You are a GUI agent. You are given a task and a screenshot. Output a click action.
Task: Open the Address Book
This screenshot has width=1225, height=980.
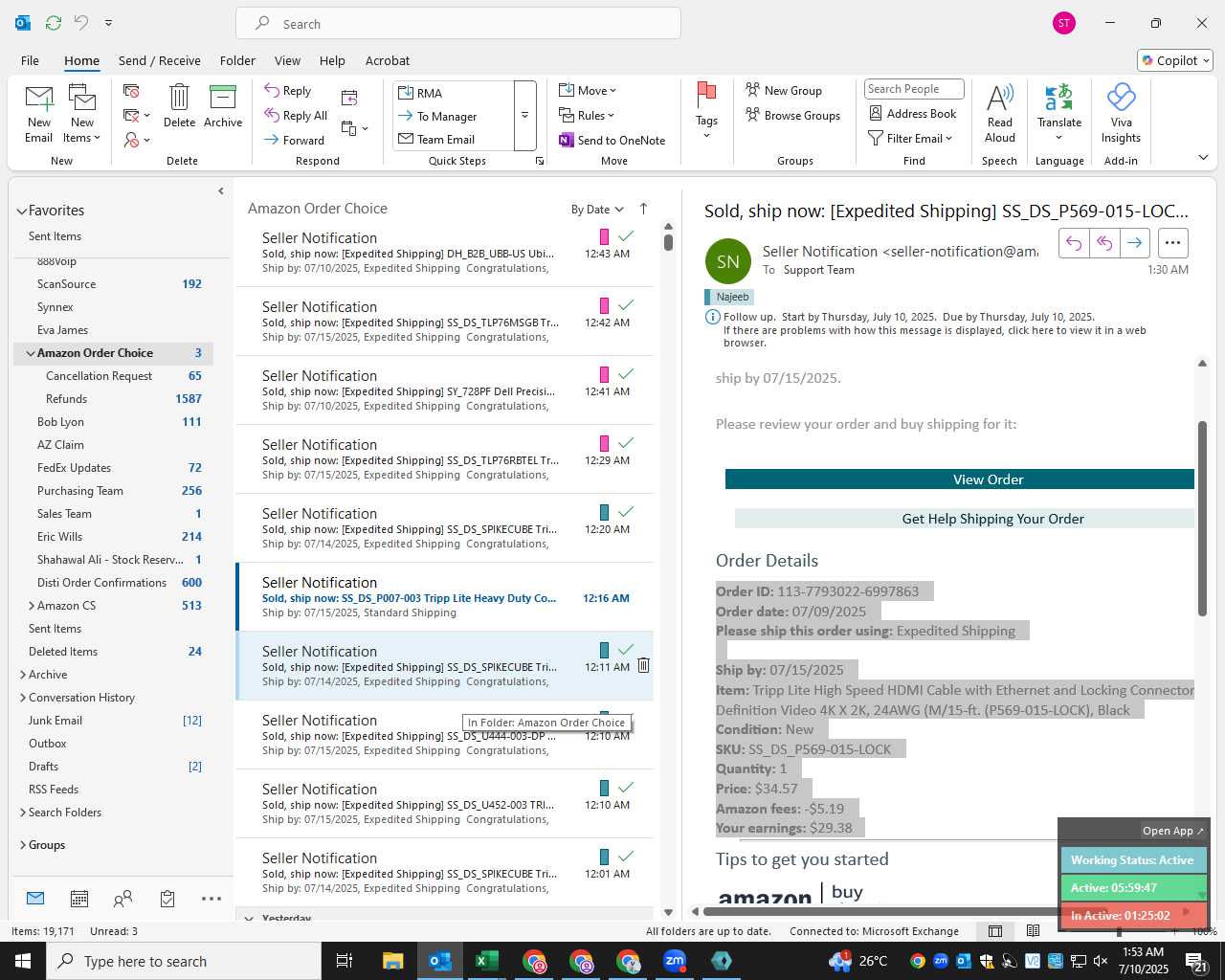tap(913, 113)
